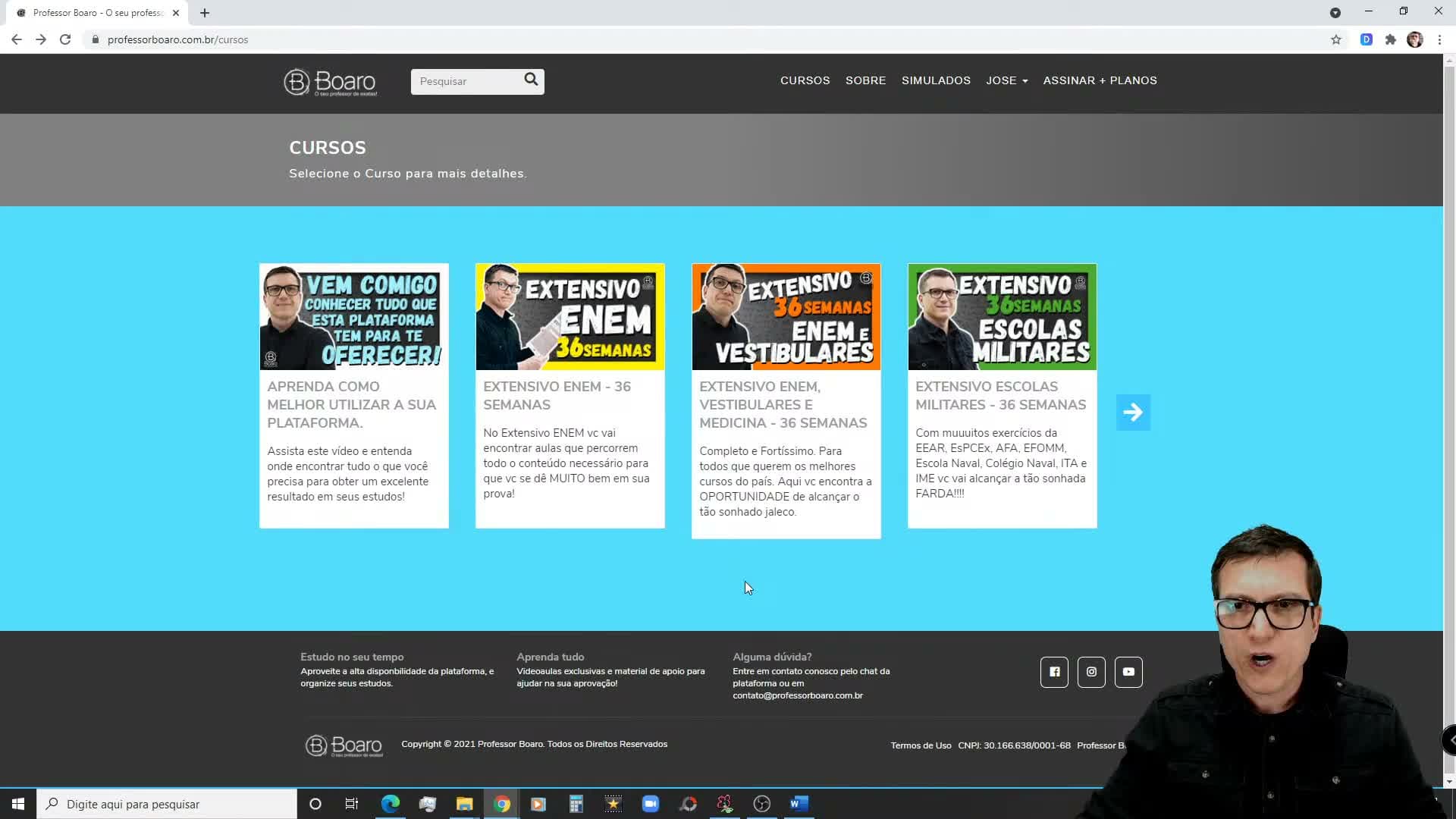Open Termos de Uso link
Screen dimensions: 1456x819
pos(921,745)
